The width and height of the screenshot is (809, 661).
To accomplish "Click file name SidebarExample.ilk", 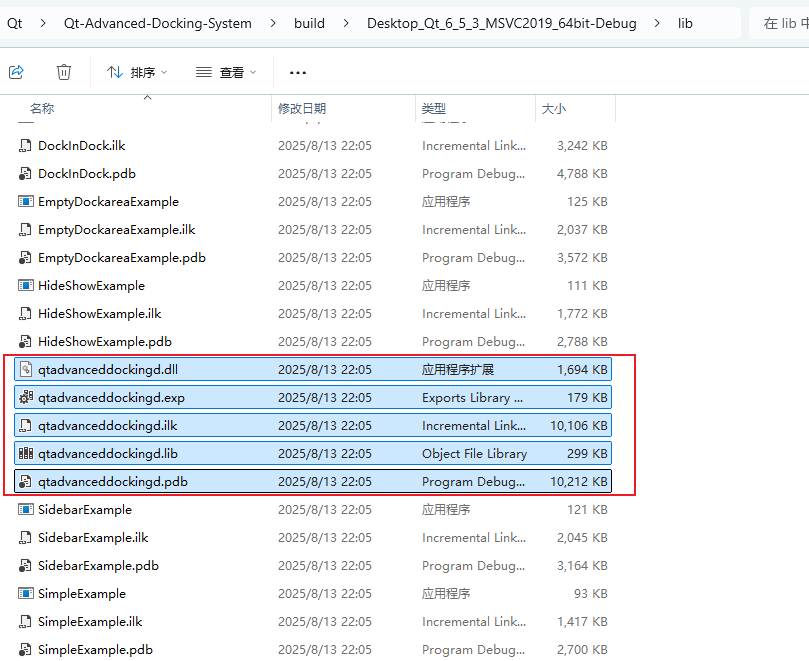I will click(93, 538).
